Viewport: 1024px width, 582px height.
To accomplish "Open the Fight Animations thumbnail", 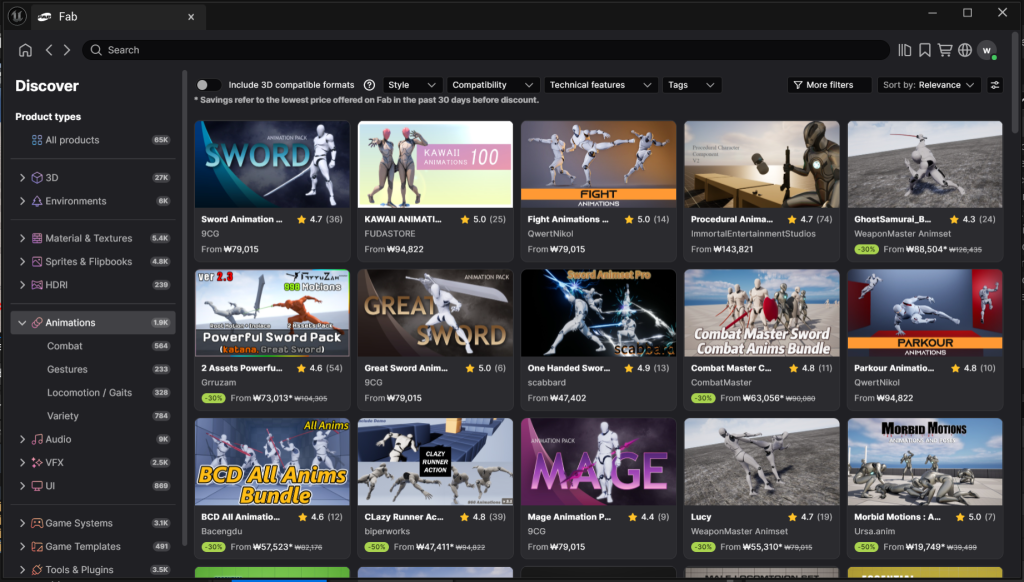I will [599, 165].
